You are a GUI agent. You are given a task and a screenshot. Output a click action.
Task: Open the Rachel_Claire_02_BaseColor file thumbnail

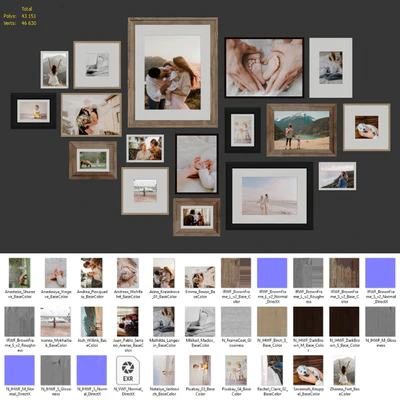(x=272, y=370)
